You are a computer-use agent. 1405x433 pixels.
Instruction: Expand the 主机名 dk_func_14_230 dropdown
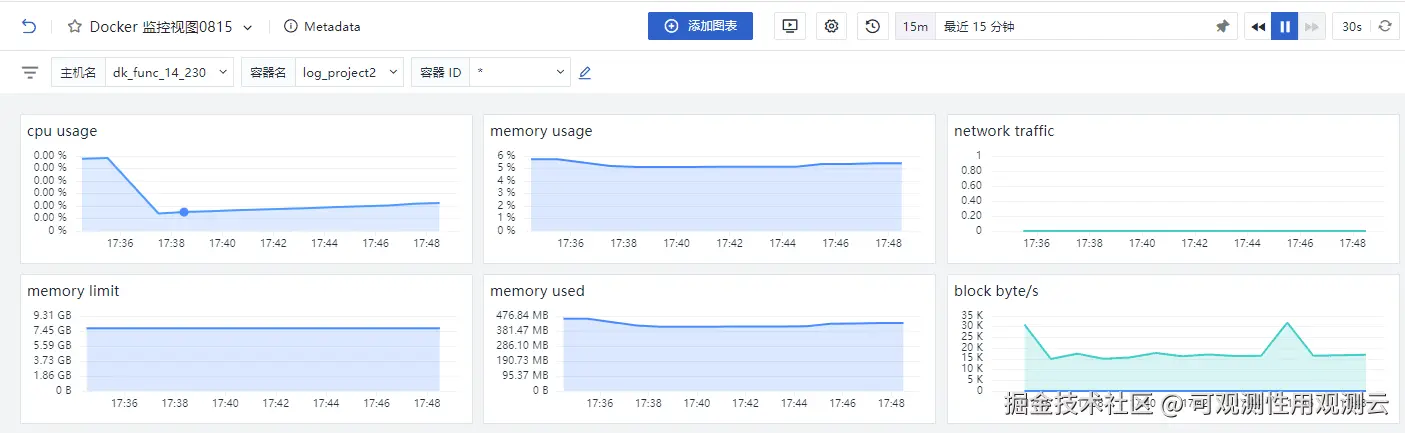coord(169,73)
